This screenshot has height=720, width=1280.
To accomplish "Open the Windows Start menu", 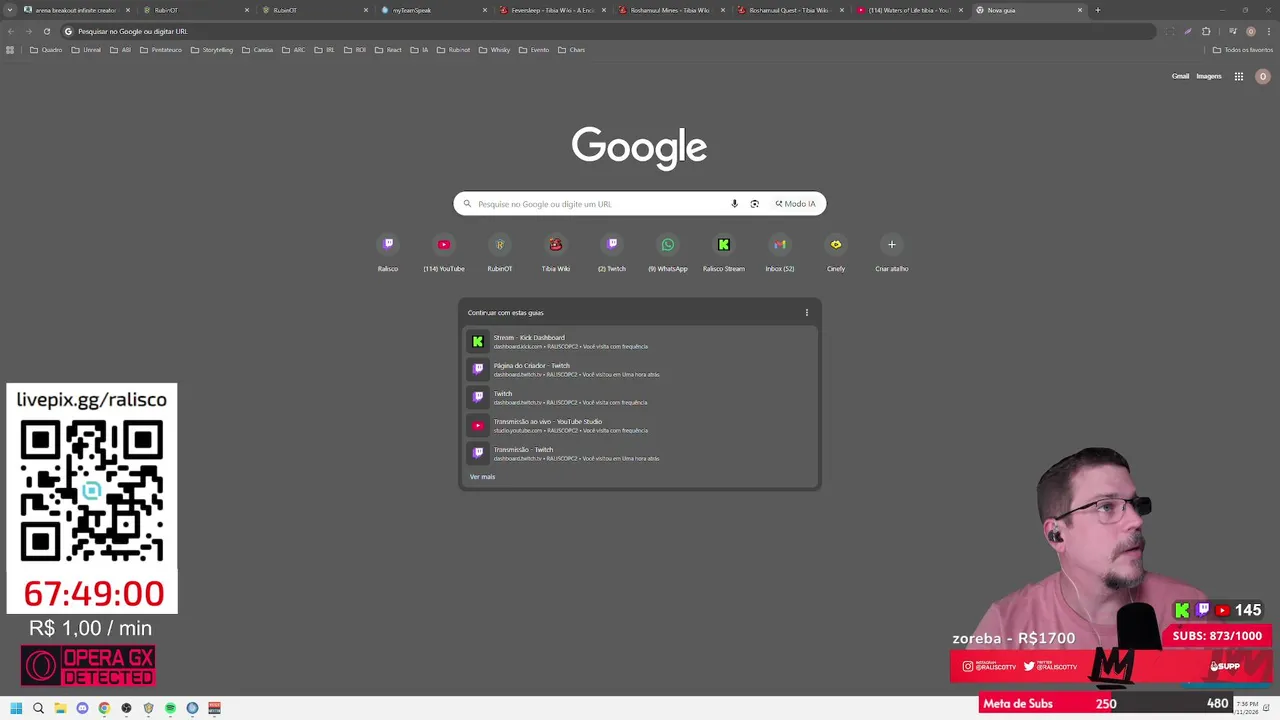I will [16, 708].
